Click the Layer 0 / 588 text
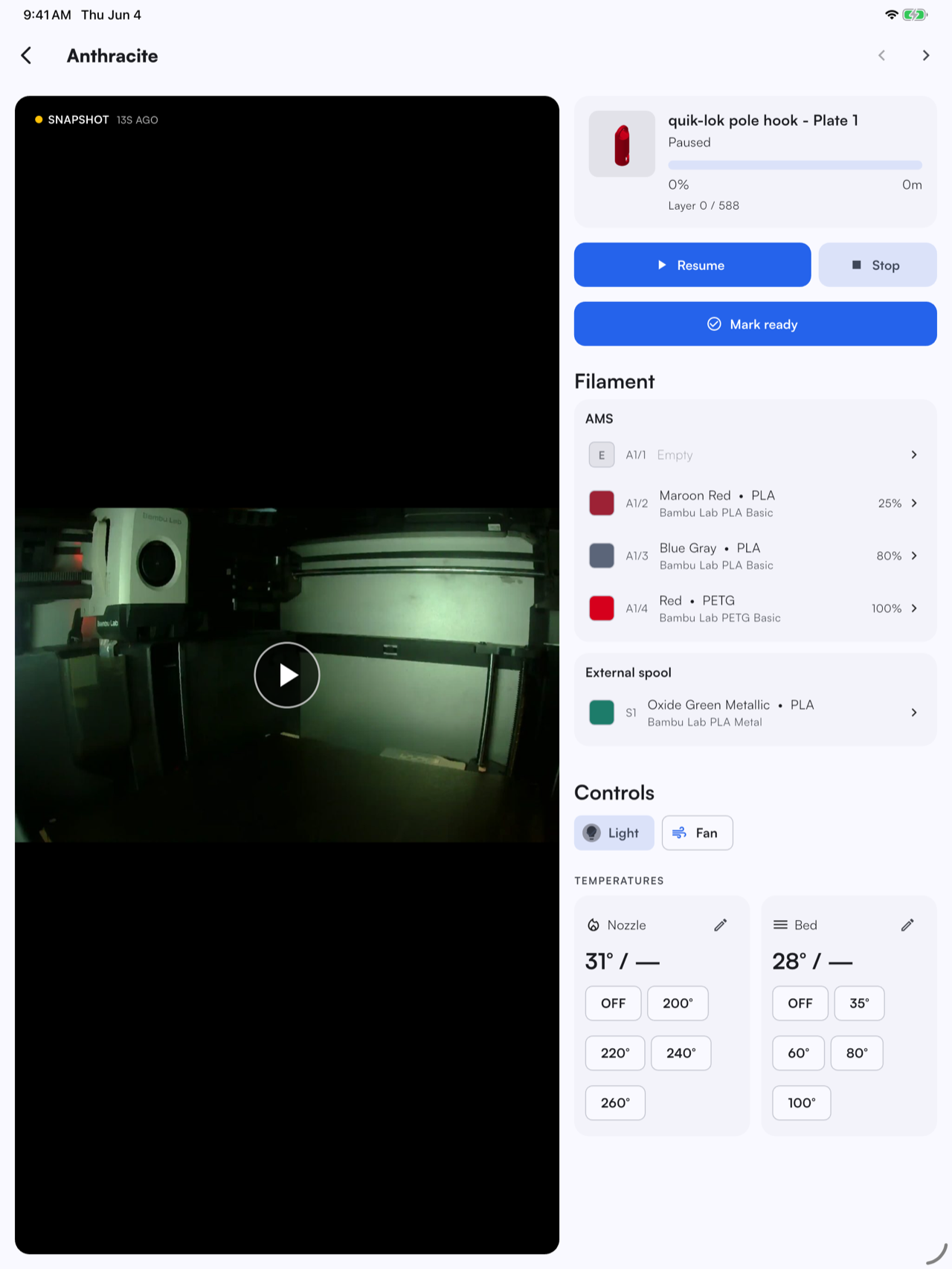This screenshot has height=1269, width=952. [704, 205]
